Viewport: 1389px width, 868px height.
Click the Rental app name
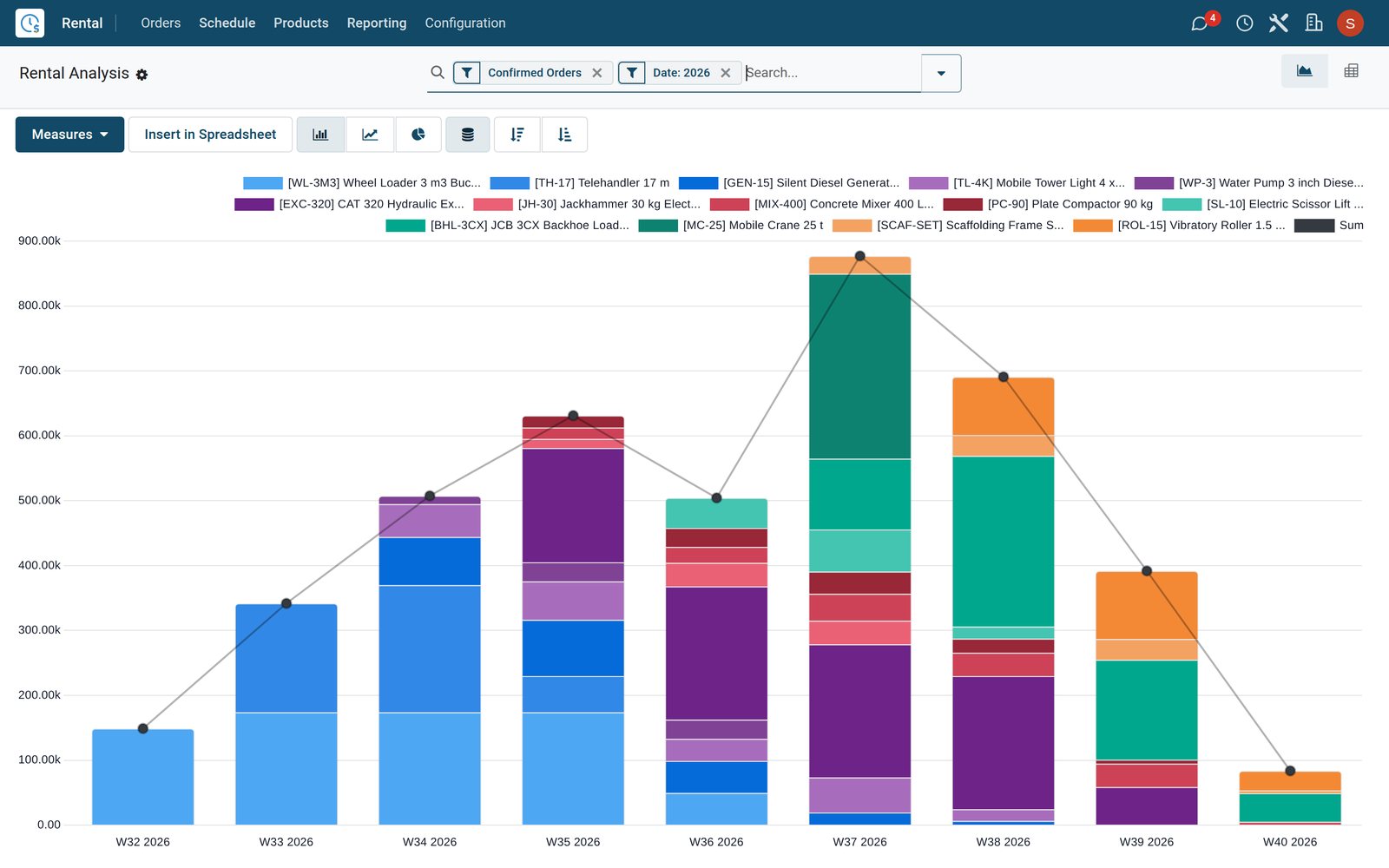pyautogui.click(x=82, y=23)
